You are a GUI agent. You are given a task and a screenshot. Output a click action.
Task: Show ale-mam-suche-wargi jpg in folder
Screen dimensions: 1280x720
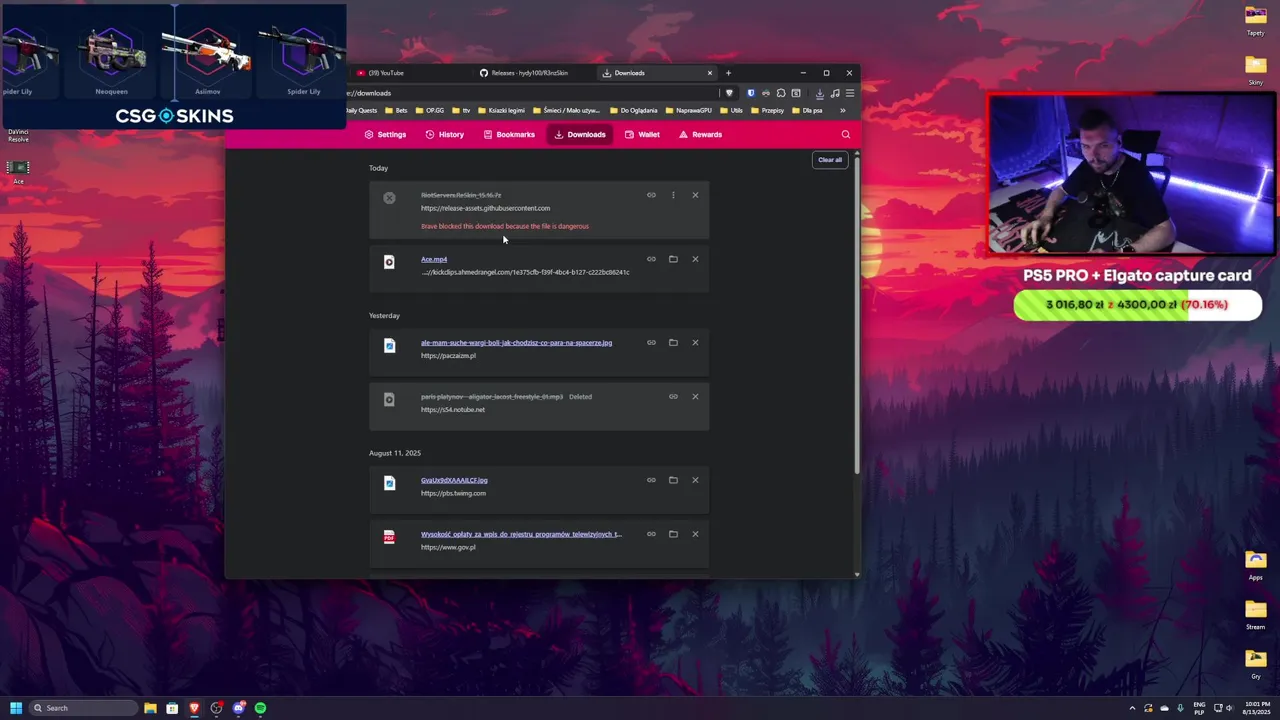coord(673,342)
